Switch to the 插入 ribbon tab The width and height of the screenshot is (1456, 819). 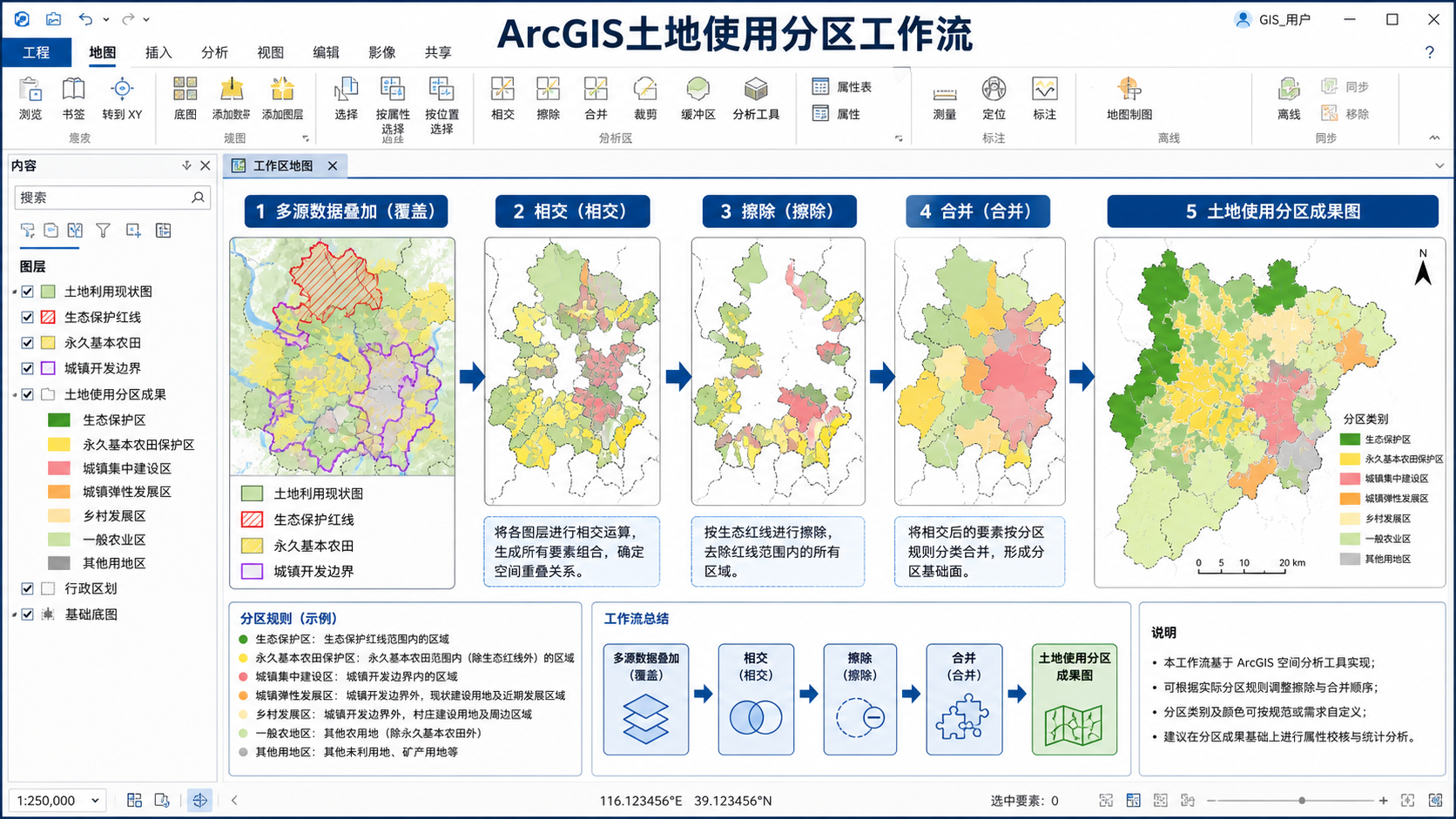158,52
